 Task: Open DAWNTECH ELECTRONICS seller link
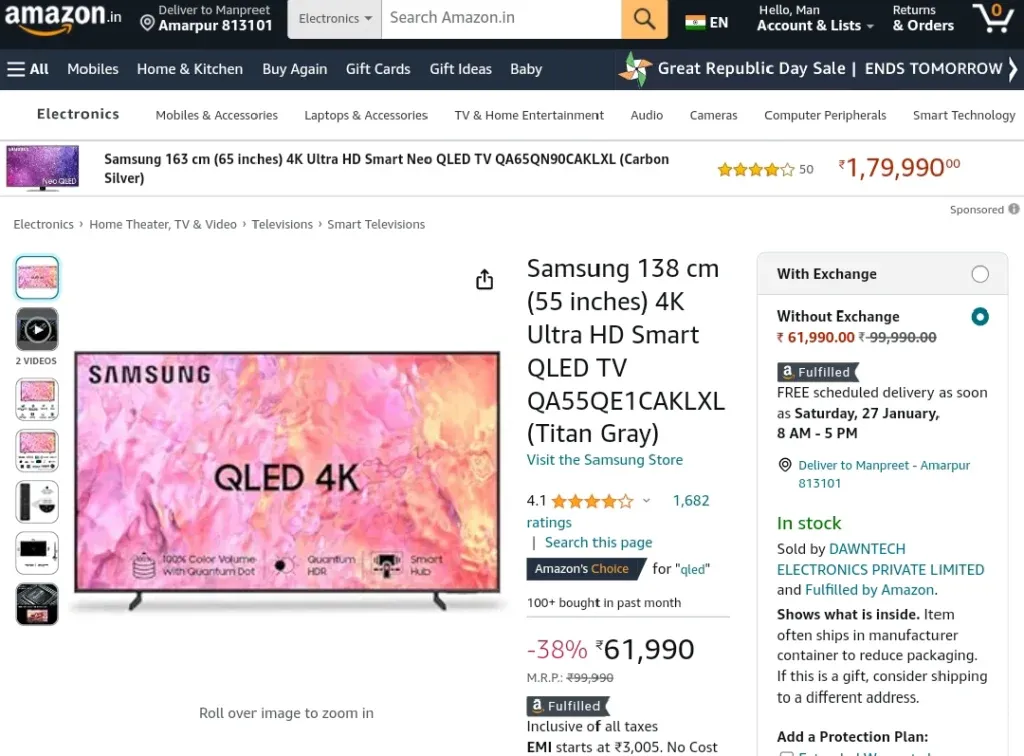point(880,559)
